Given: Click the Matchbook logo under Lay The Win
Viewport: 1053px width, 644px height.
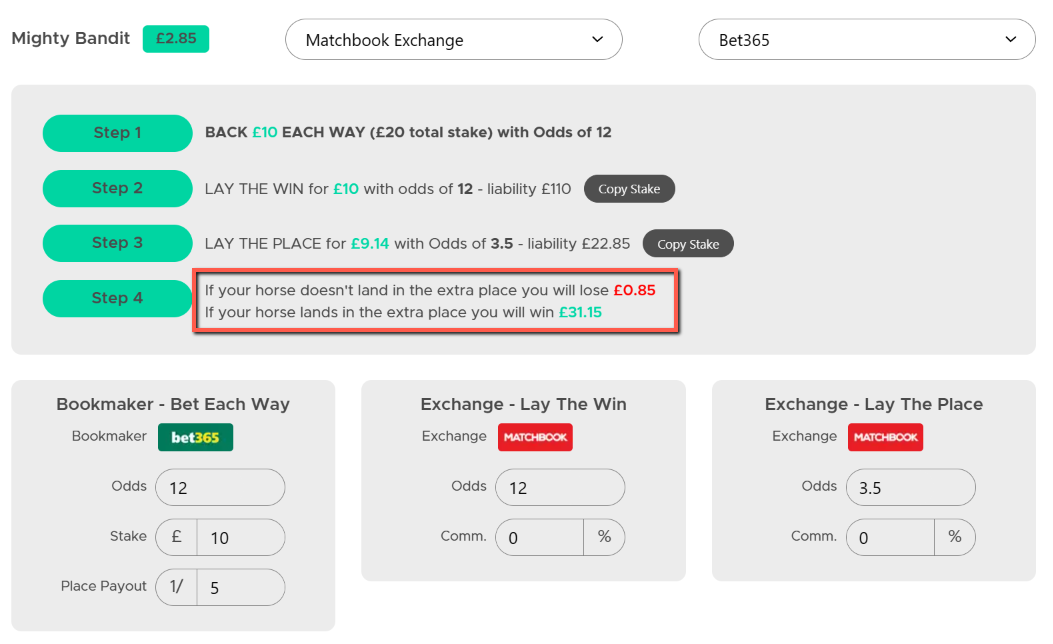Looking at the screenshot, I should click(x=535, y=437).
